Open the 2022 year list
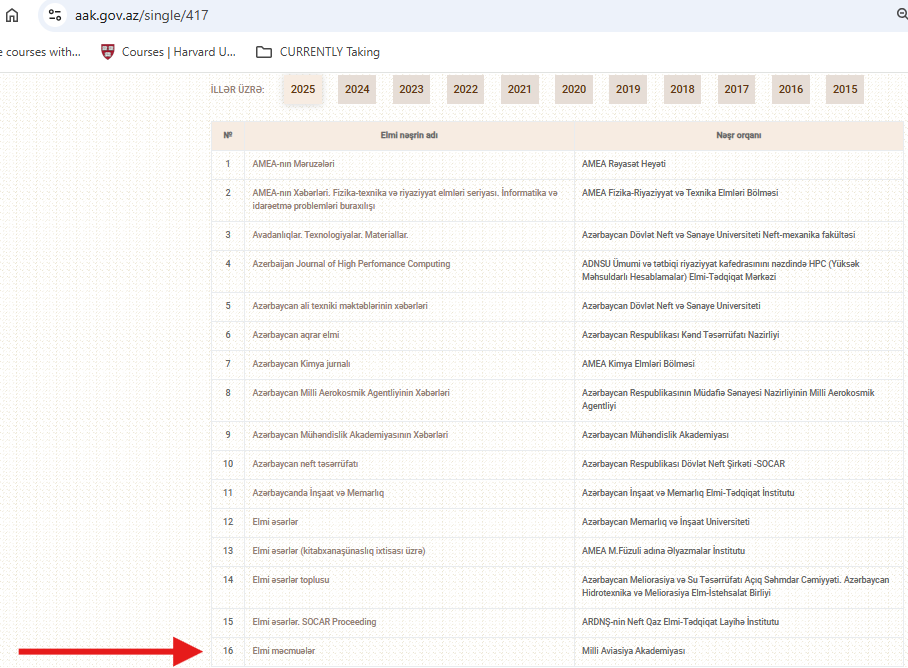908x668 pixels. pos(465,89)
